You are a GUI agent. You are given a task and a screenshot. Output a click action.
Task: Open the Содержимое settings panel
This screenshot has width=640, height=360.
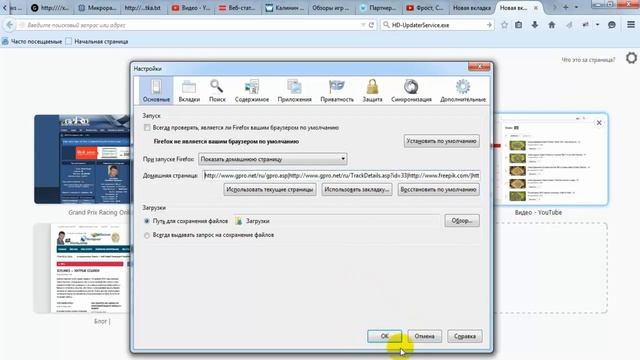[252, 91]
